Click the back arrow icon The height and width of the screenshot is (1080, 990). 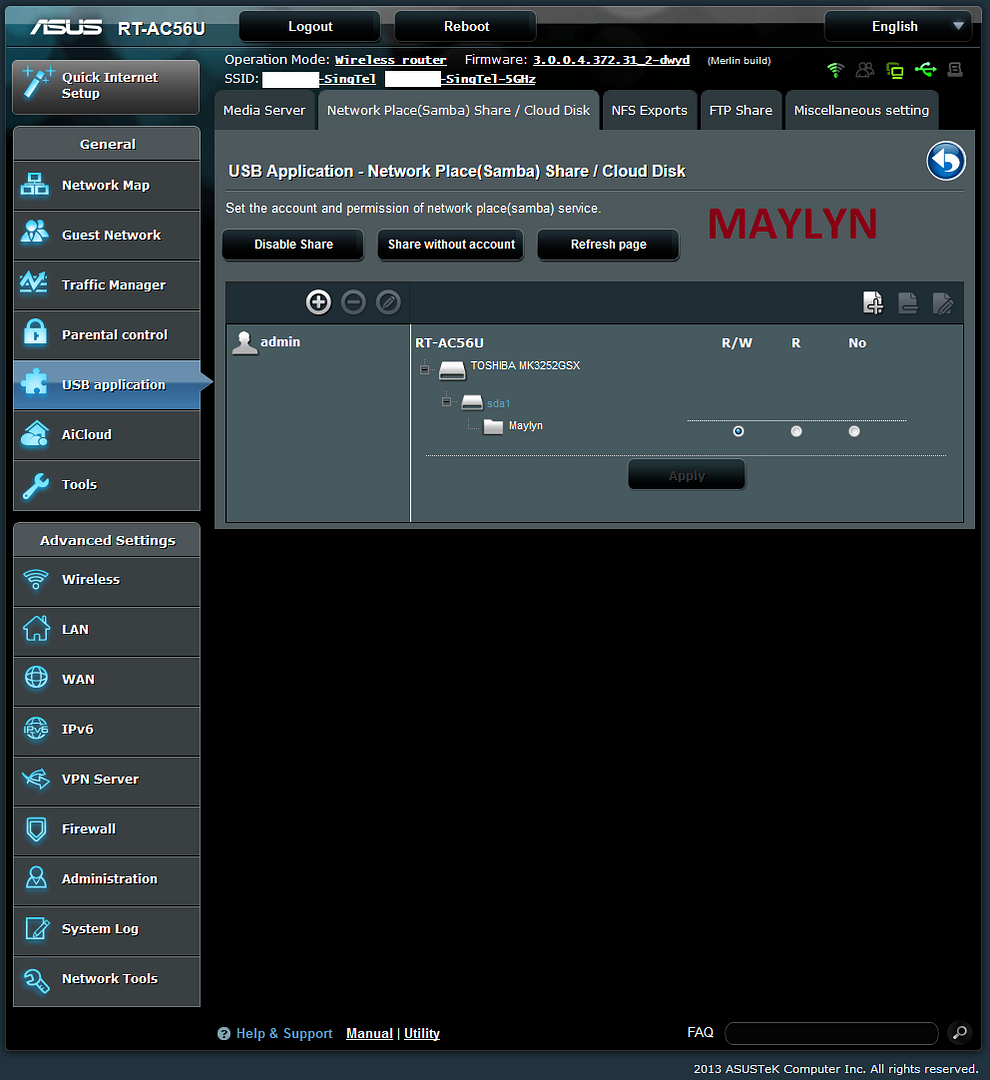tap(945, 161)
